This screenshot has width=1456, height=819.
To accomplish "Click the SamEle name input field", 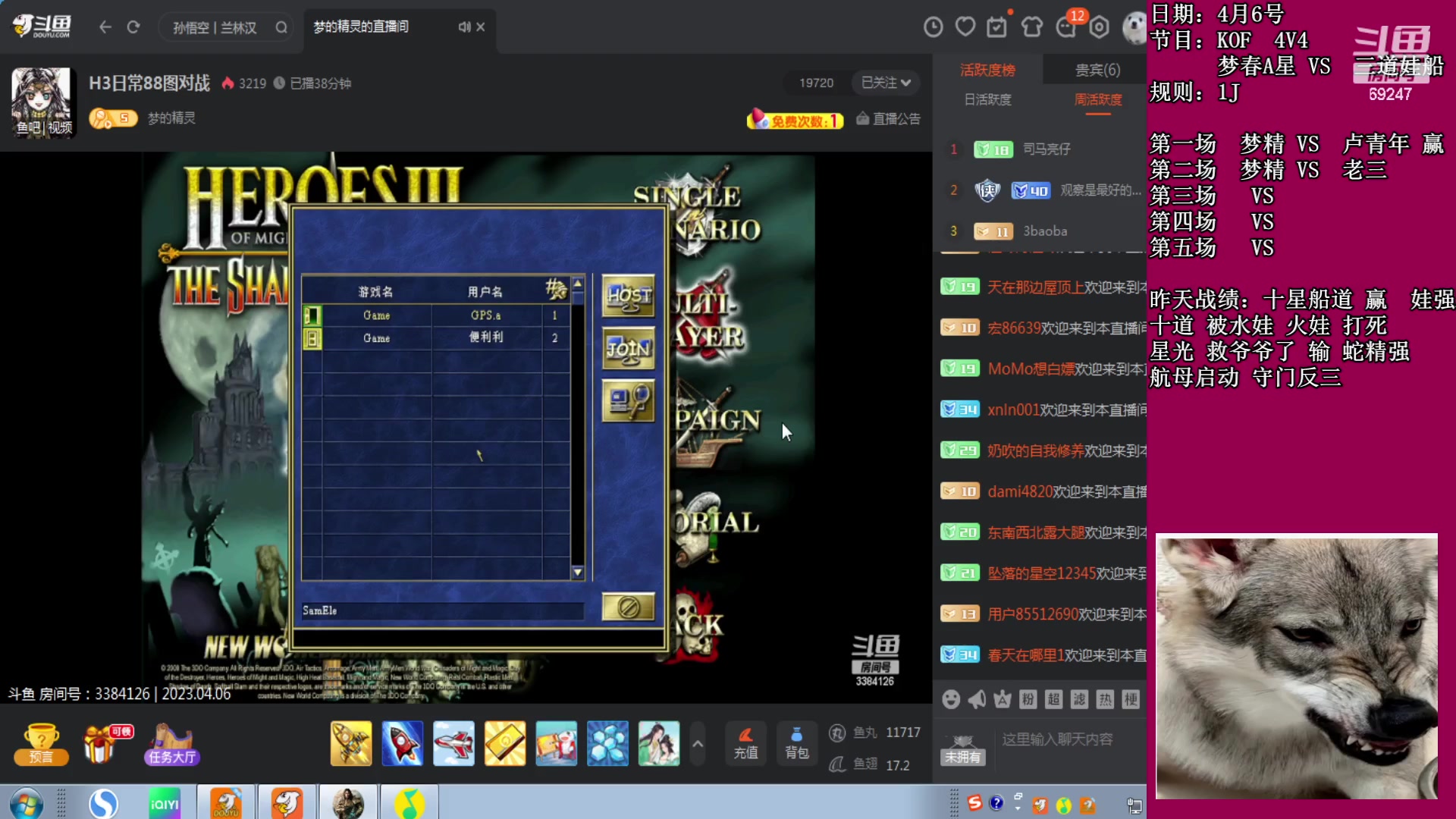I will [443, 610].
